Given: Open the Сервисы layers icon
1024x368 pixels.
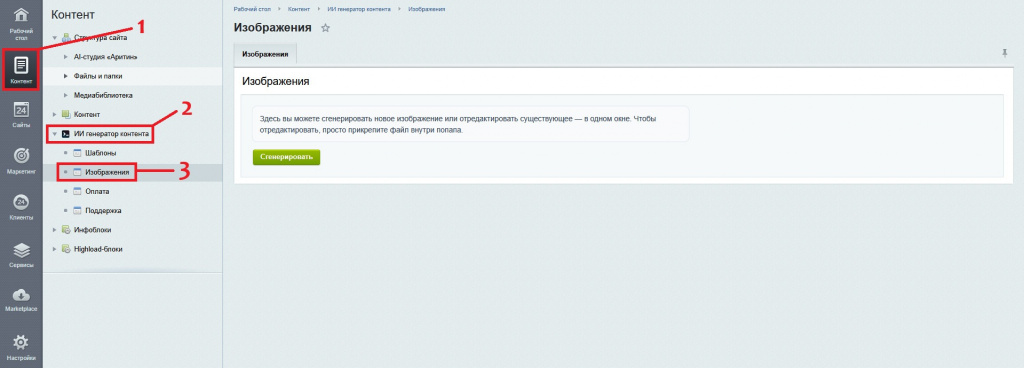Looking at the screenshot, I should pos(21,251).
